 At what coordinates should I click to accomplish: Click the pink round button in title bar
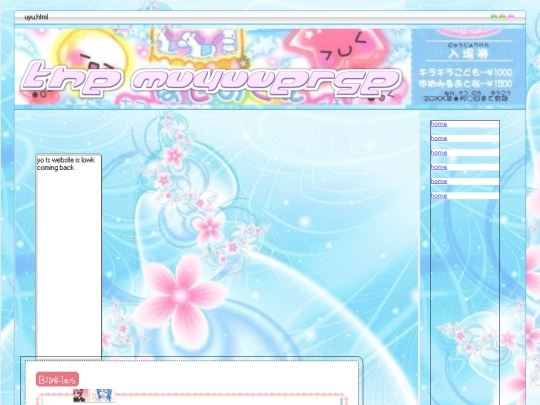tap(511, 17)
